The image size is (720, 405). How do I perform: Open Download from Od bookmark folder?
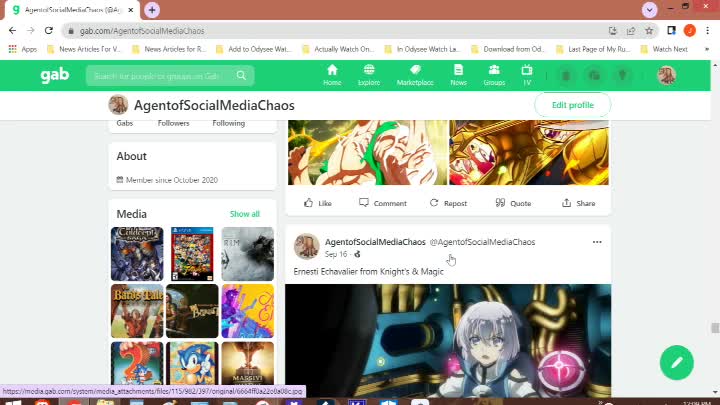[508, 49]
